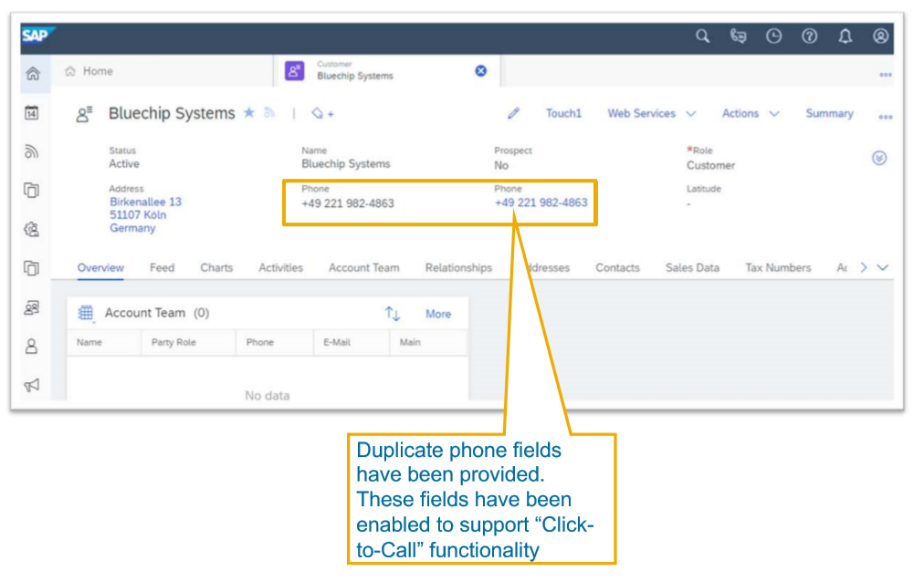Screen dimensions: 914x581
Task: Switch to the Contacts tab
Action: [617, 267]
